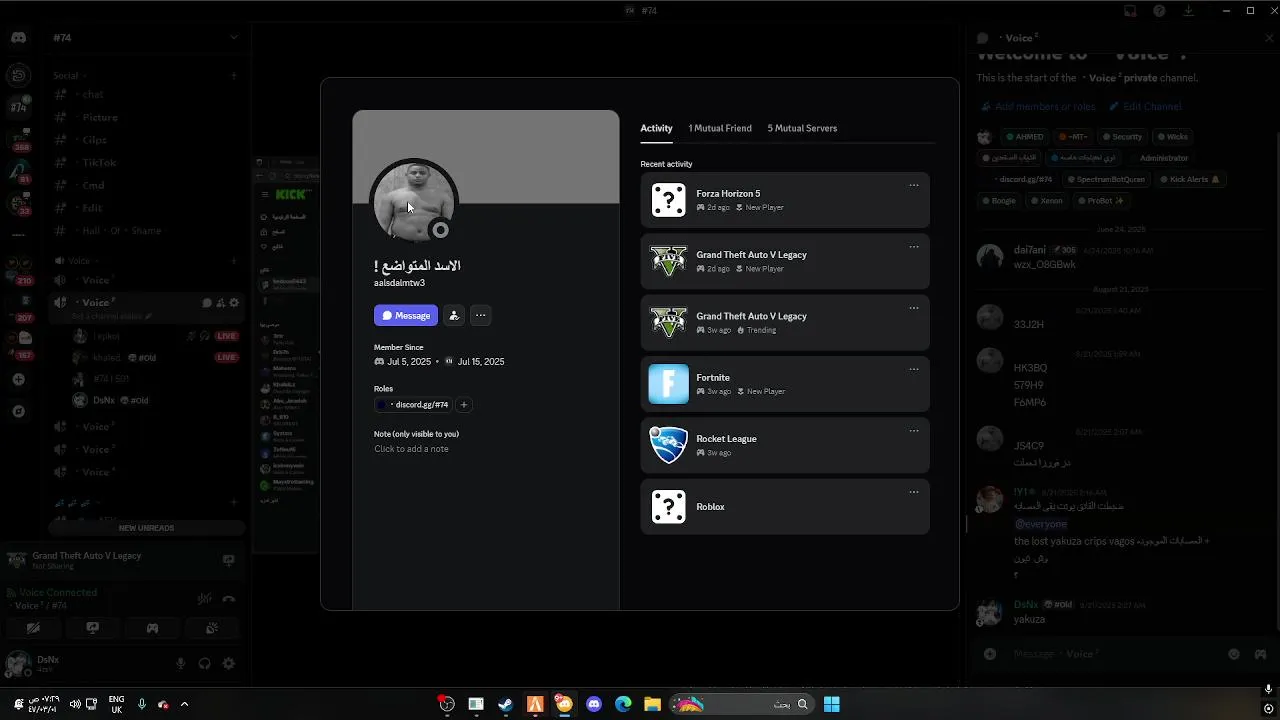Open the user's profile avatar

[414, 203]
